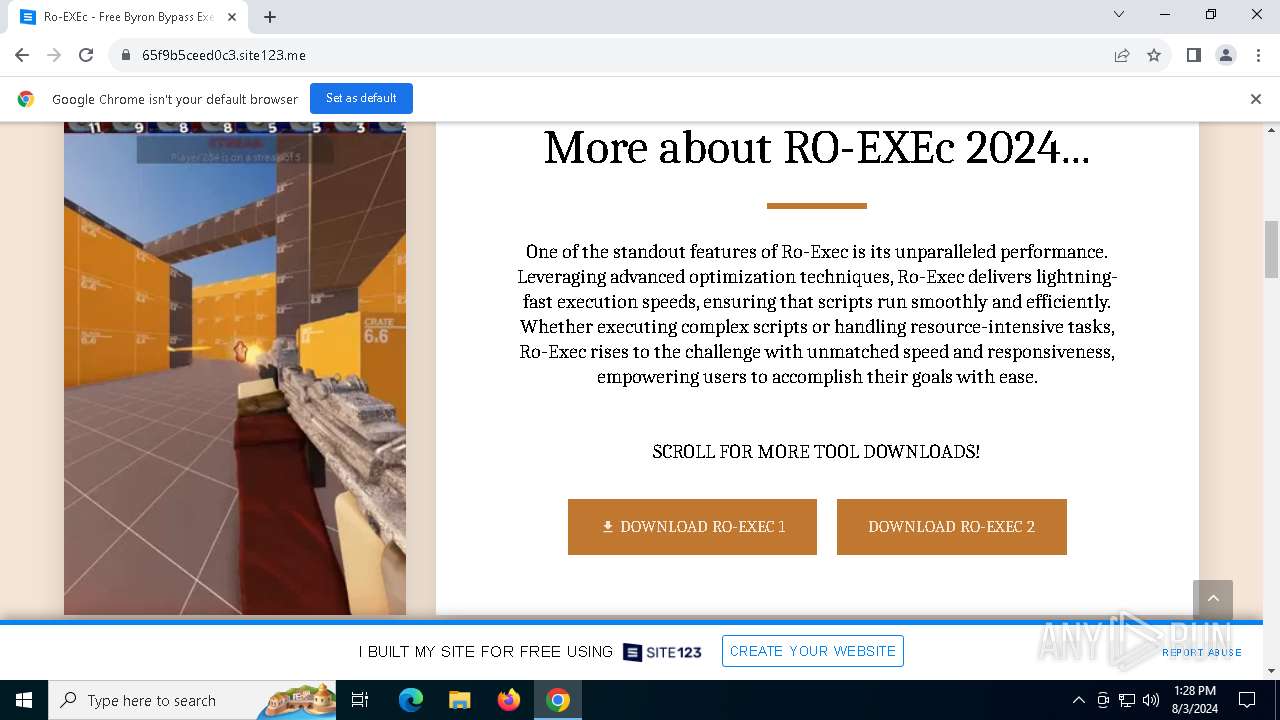Click CREATE YOUR WEBSITE button
The height and width of the screenshot is (720, 1280).
813,651
